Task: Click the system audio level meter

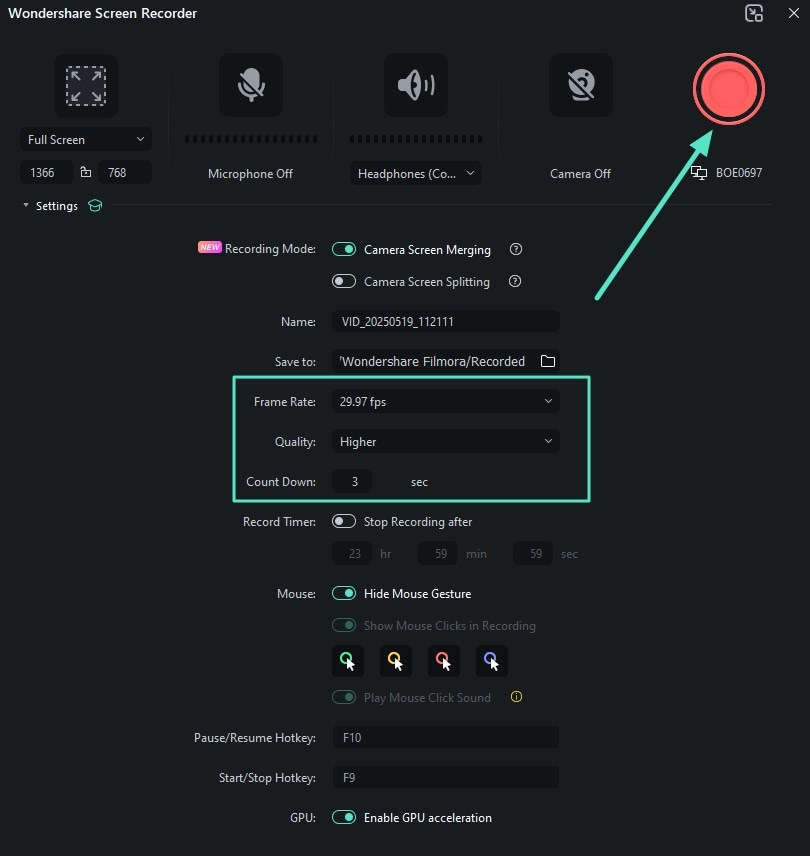Action: pos(416,139)
